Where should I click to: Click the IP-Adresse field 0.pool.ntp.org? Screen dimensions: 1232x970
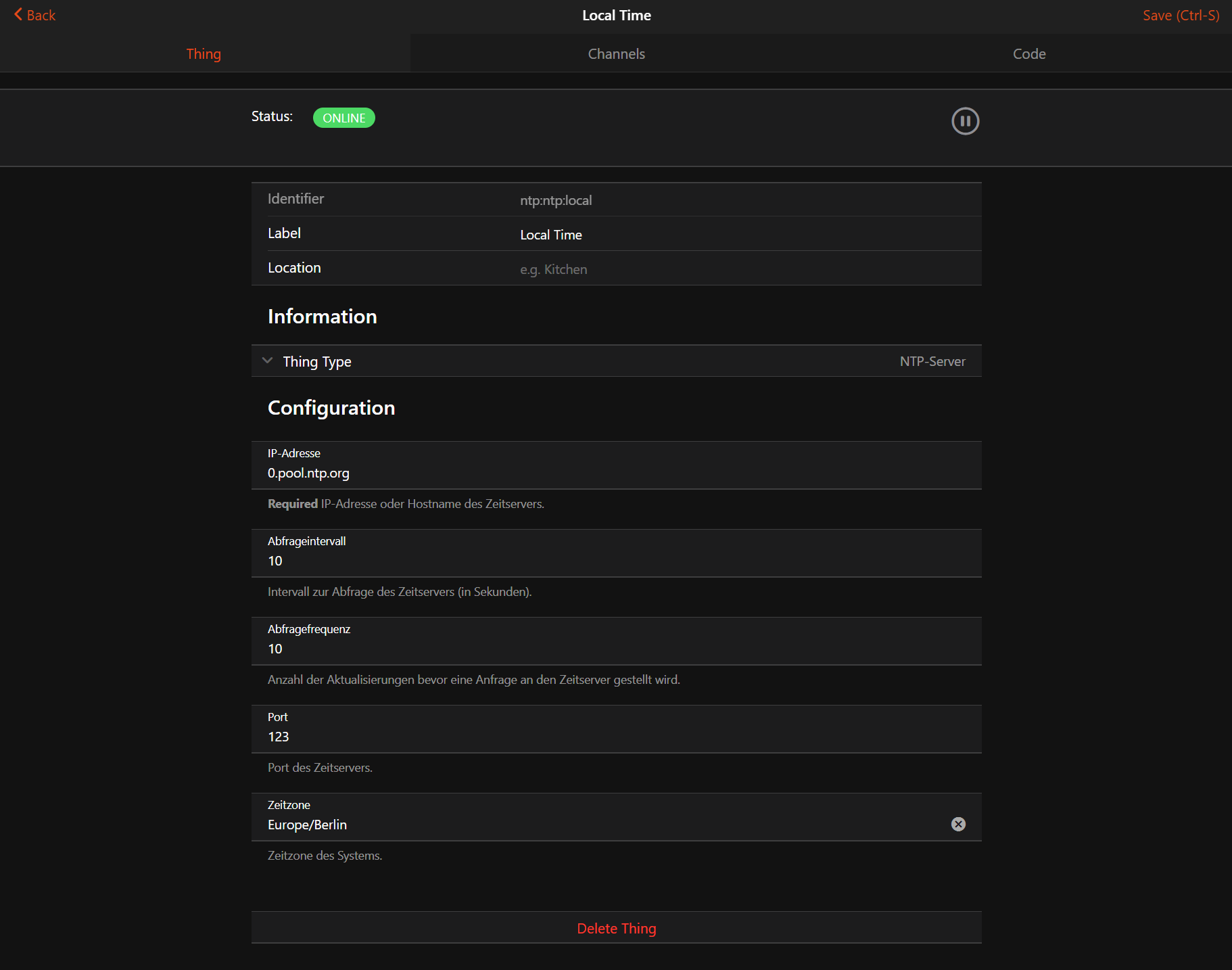609,473
